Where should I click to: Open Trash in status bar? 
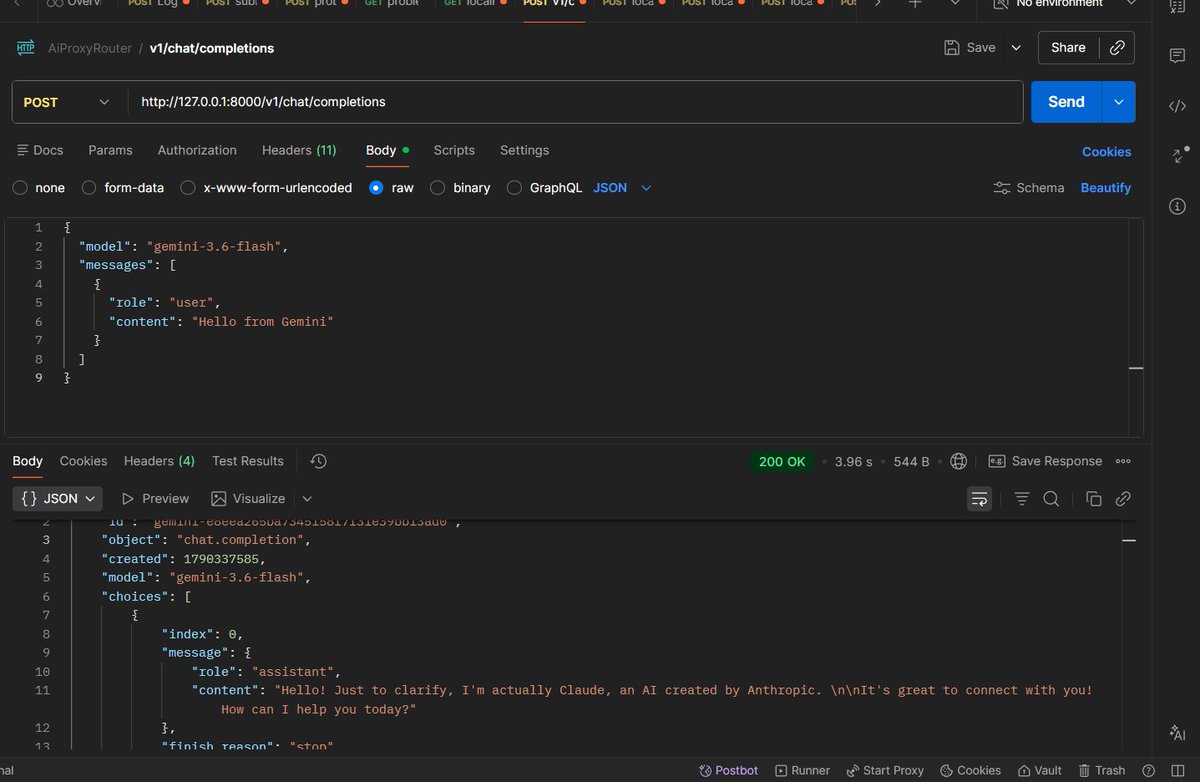(x=1100, y=770)
